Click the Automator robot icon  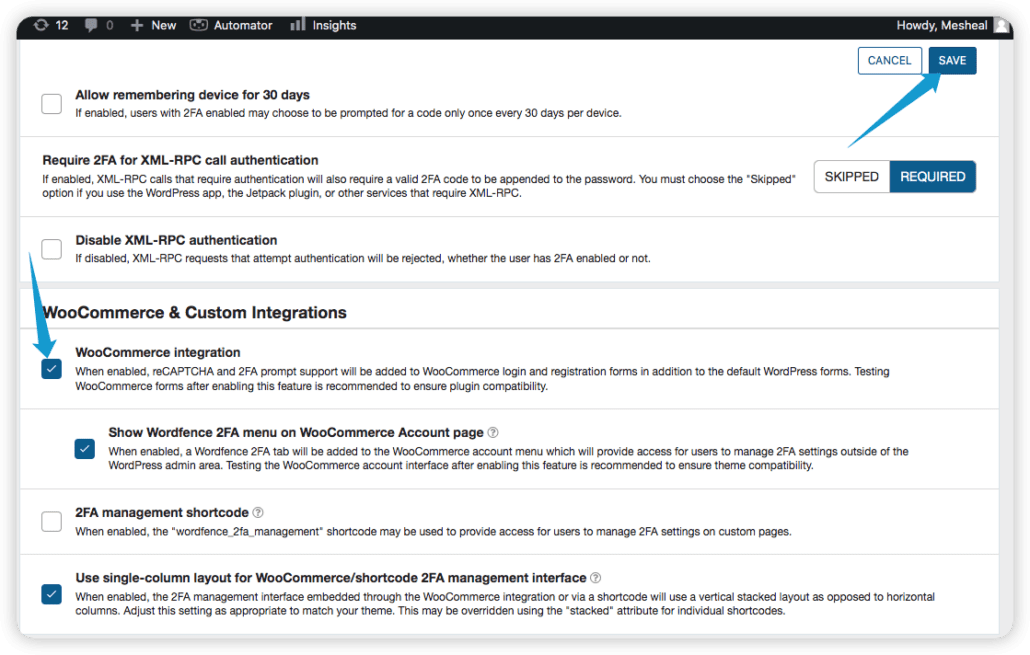click(198, 25)
